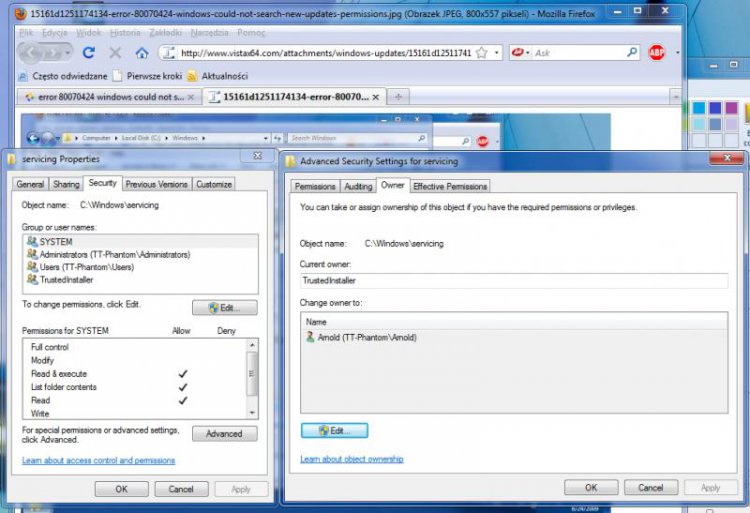This screenshot has width=750, height=513.
Task: Close the error 80070424 tab
Action: pyautogui.click(x=191, y=97)
